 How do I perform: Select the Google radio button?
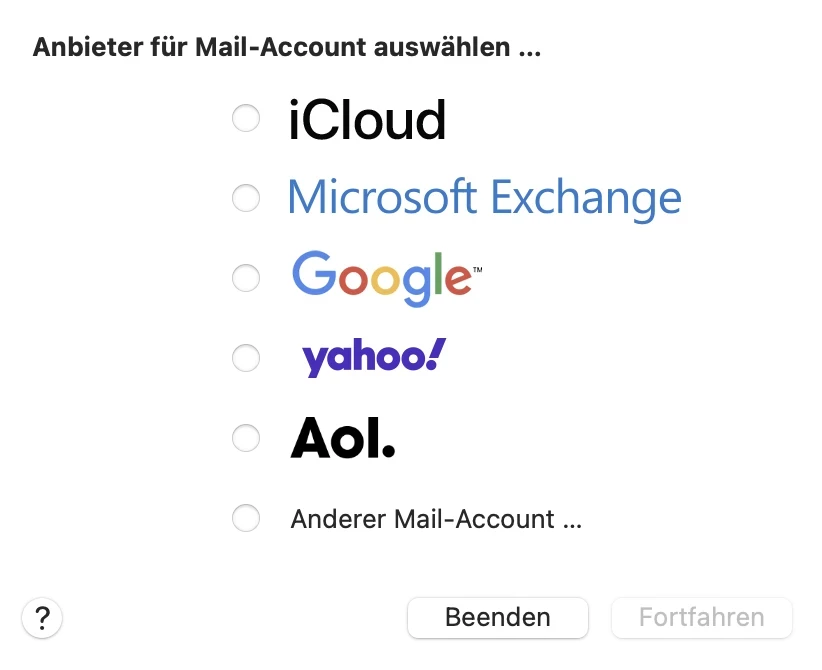coord(246,278)
